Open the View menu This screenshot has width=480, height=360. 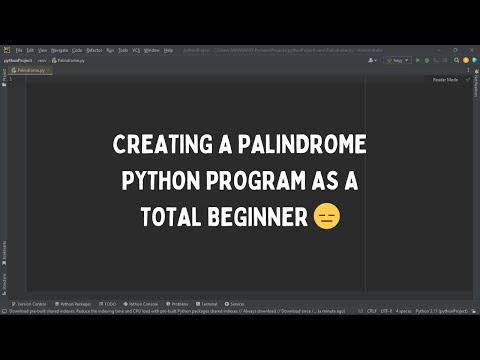(x=42, y=50)
